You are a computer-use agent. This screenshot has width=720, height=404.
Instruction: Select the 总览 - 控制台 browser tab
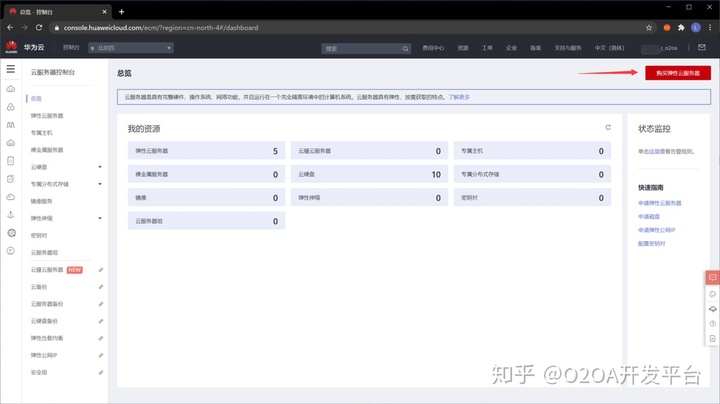click(57, 12)
